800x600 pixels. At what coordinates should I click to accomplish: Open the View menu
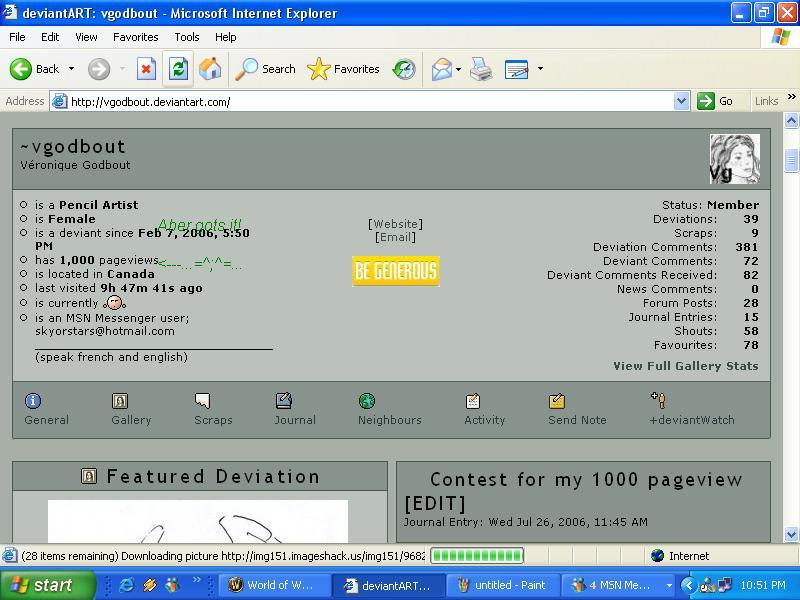point(86,37)
